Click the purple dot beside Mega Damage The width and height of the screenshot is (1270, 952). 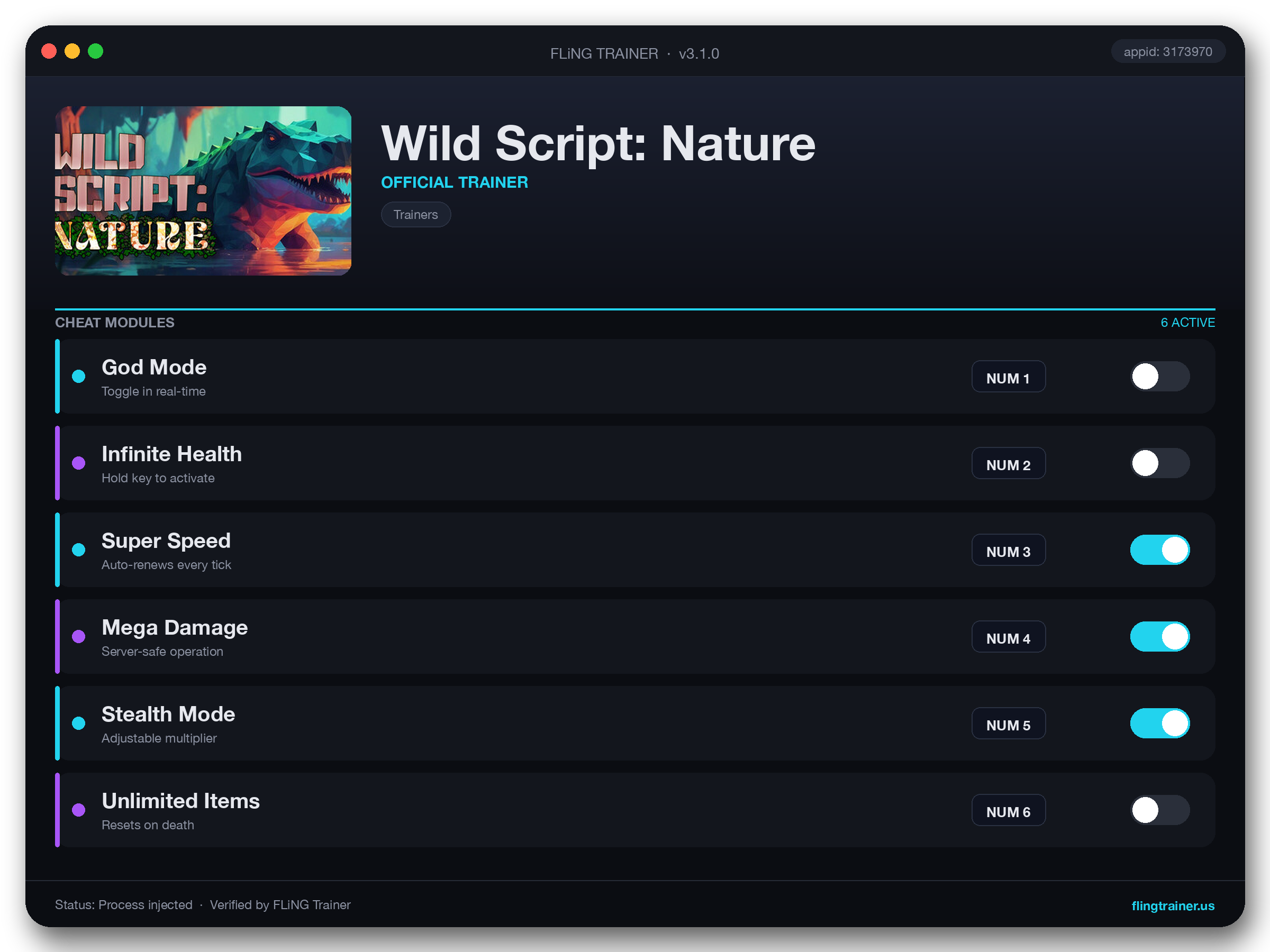tap(79, 636)
